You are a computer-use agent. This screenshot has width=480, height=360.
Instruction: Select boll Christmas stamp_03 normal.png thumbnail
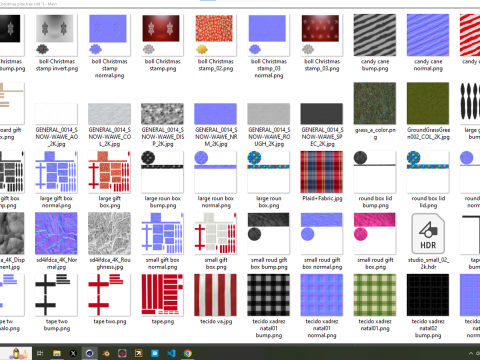(268, 35)
